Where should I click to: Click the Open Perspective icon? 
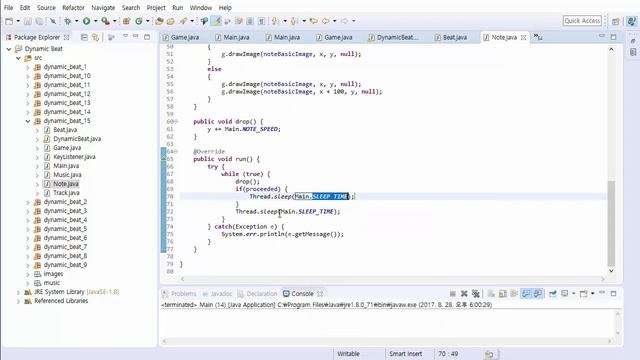616,21
